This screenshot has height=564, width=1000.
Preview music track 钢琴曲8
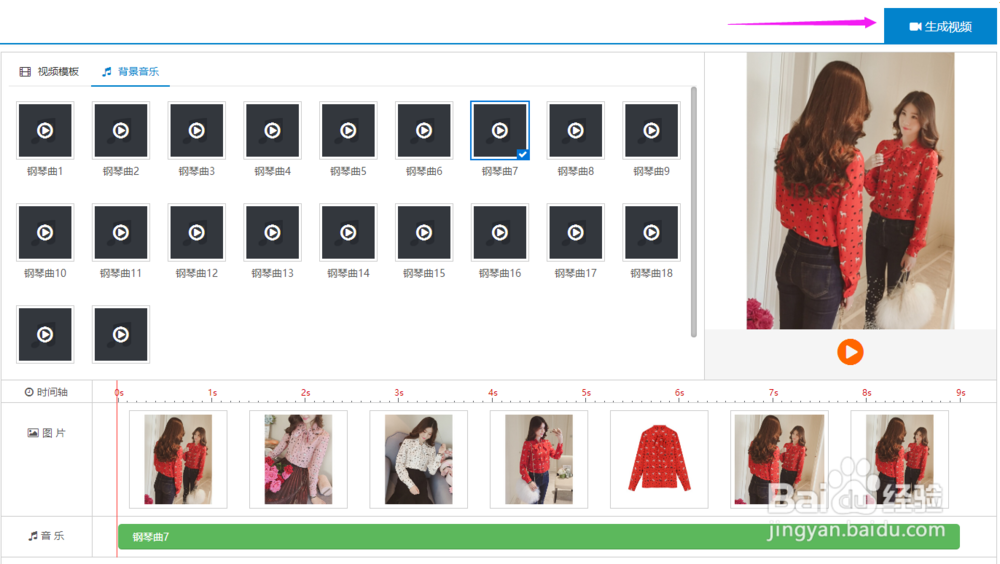tap(576, 130)
